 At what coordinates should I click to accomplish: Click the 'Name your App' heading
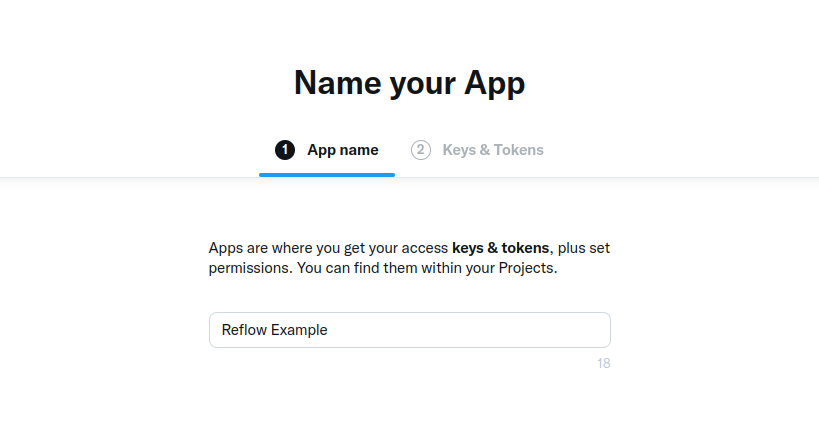[410, 83]
